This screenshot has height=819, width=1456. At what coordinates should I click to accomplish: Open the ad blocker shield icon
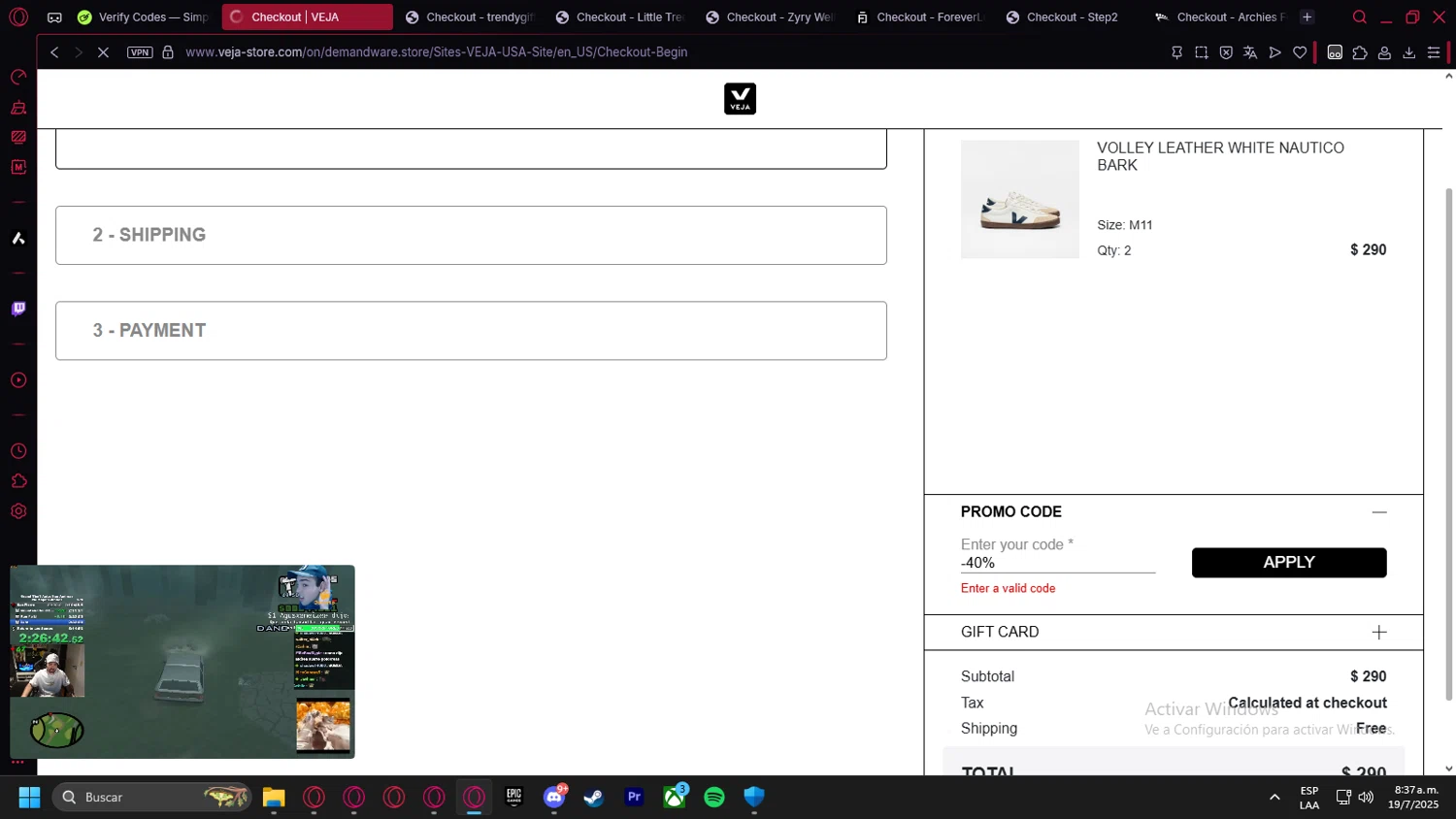click(1226, 52)
